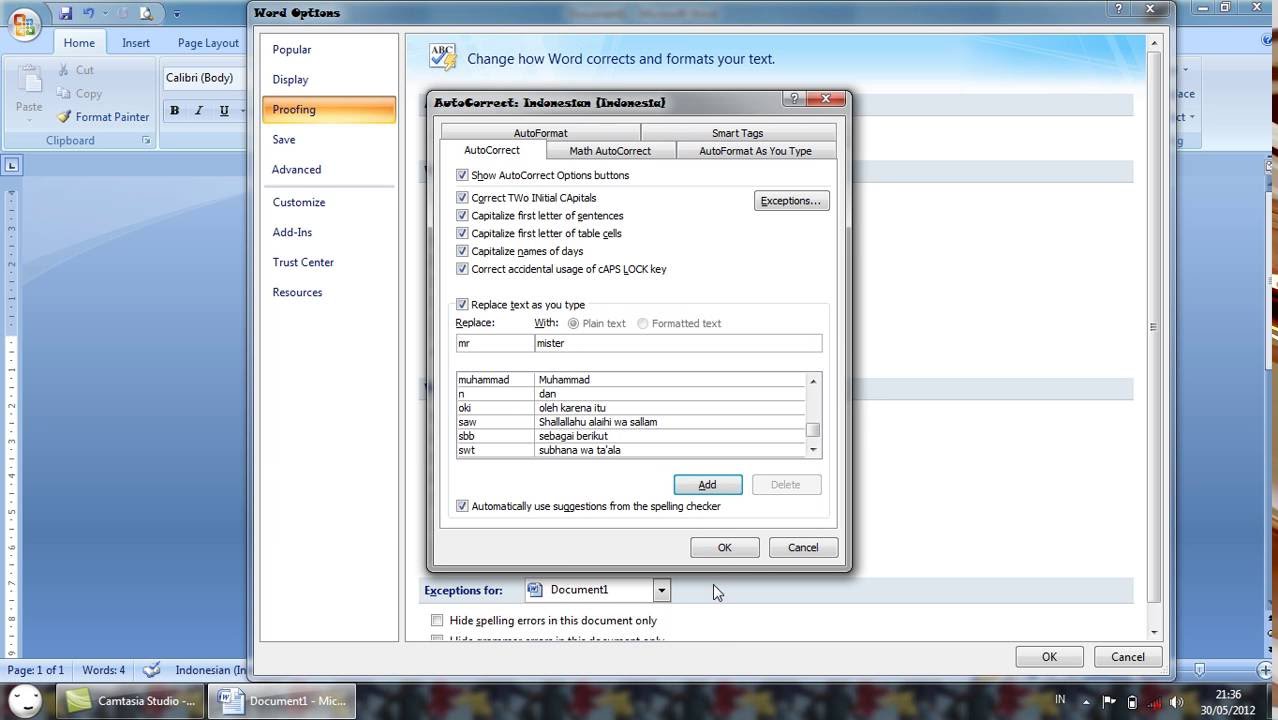Click the With field containing mister
The height and width of the screenshot is (720, 1278).
coord(678,343)
